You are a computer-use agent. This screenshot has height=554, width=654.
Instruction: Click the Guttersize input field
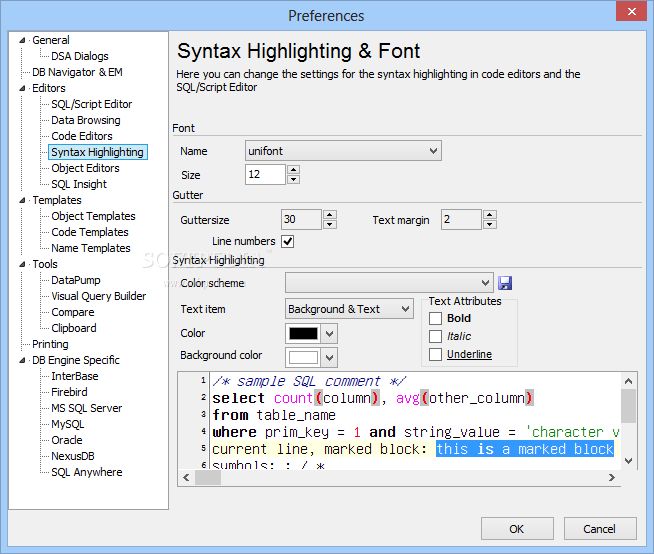coord(300,220)
